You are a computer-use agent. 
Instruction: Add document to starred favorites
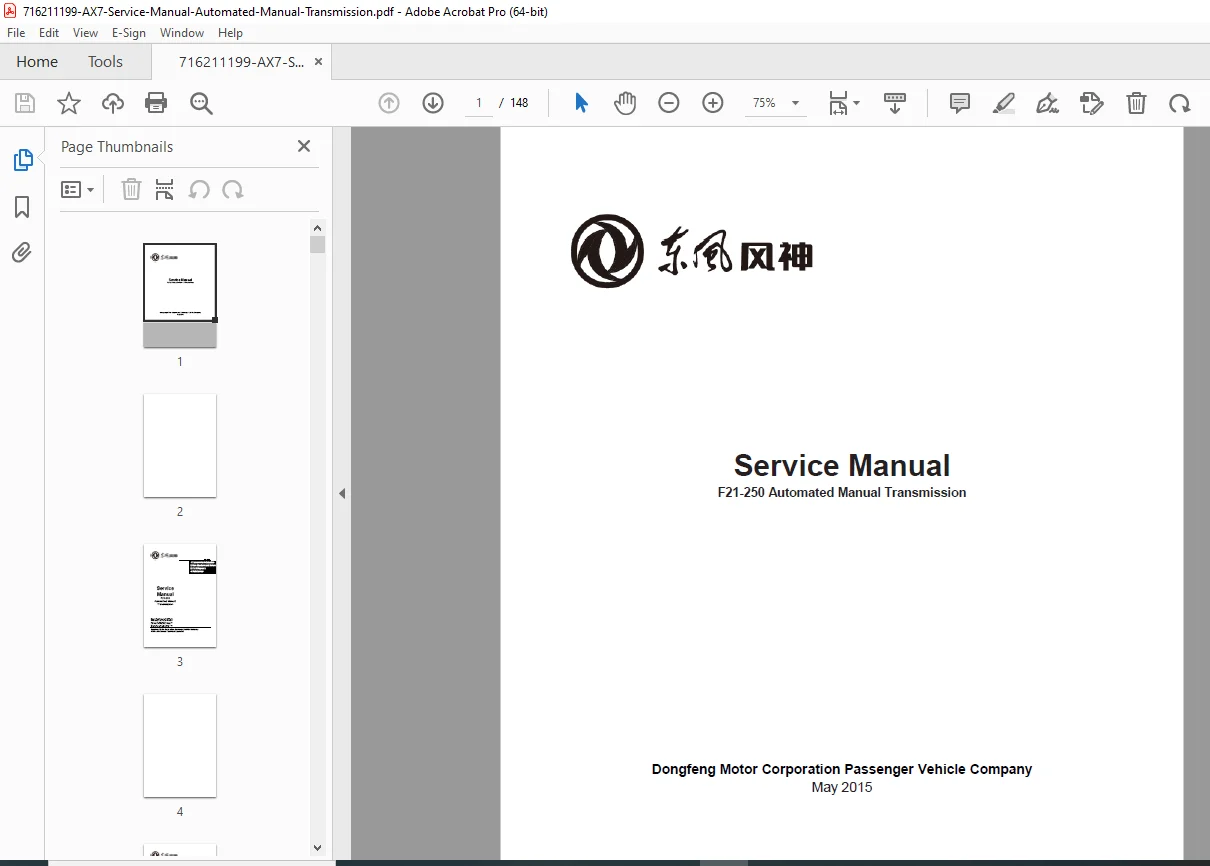[x=69, y=103]
